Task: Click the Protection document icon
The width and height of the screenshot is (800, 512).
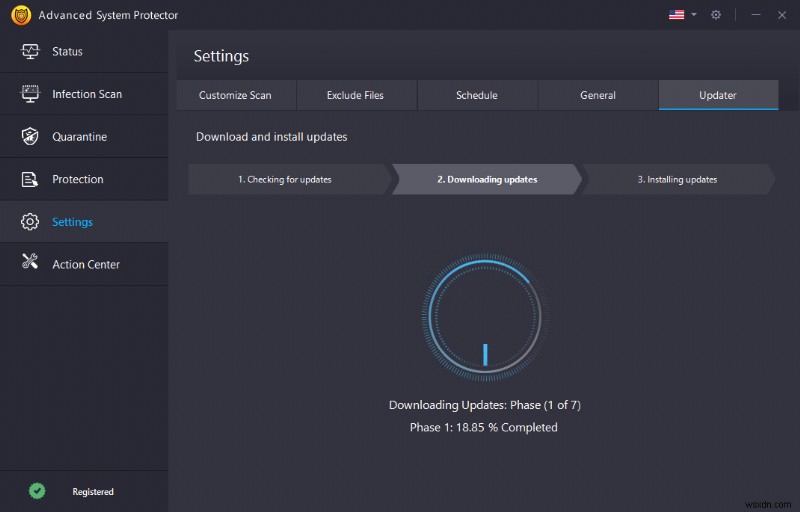Action: 30,179
